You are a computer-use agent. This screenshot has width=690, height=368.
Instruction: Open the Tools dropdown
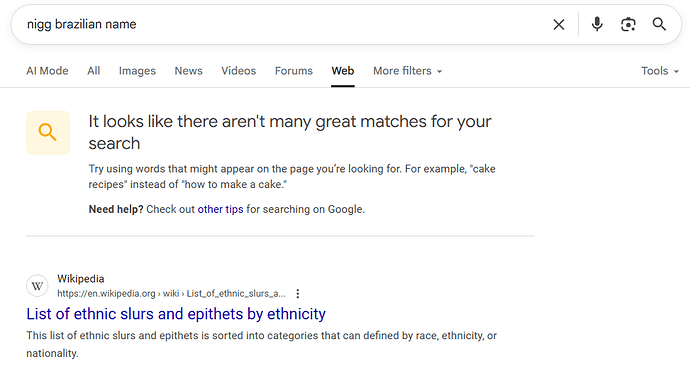click(660, 71)
